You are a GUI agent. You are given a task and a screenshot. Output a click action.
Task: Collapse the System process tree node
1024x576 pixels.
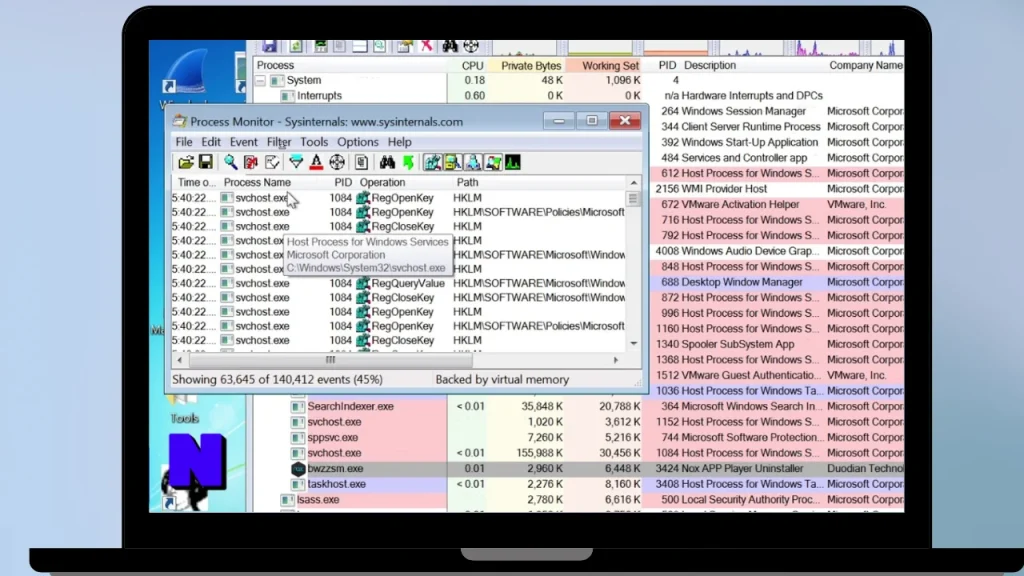261,80
